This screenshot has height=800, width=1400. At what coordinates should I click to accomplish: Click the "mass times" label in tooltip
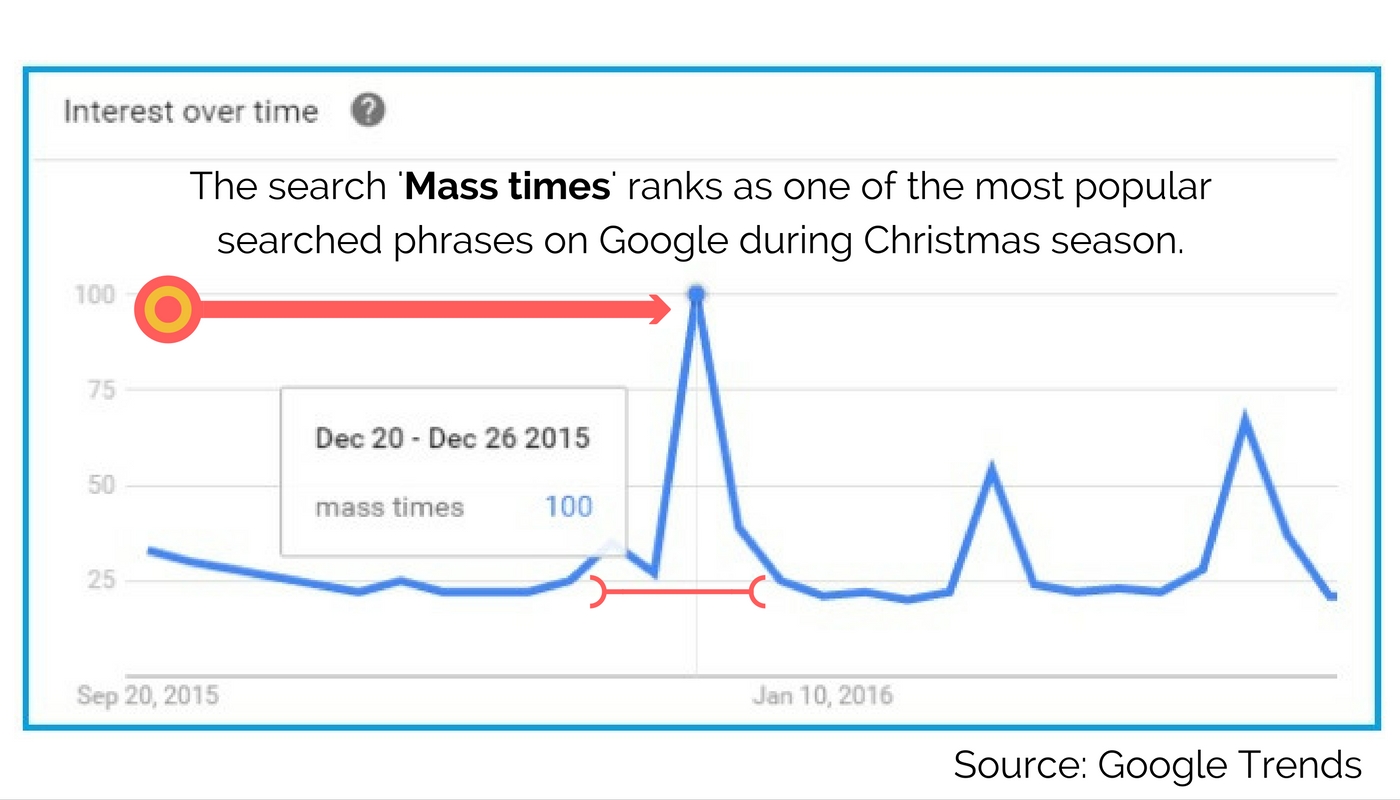(390, 507)
